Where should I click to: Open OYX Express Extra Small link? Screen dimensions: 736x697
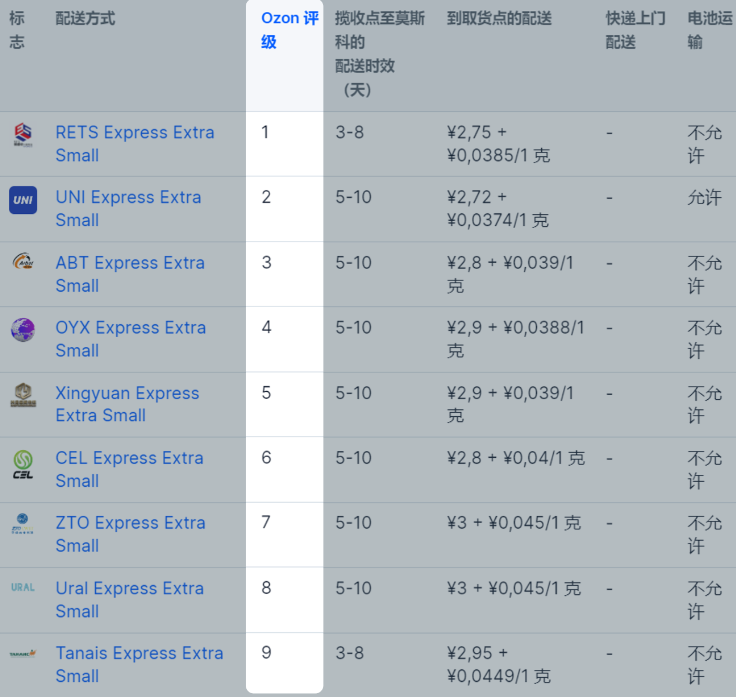point(130,339)
